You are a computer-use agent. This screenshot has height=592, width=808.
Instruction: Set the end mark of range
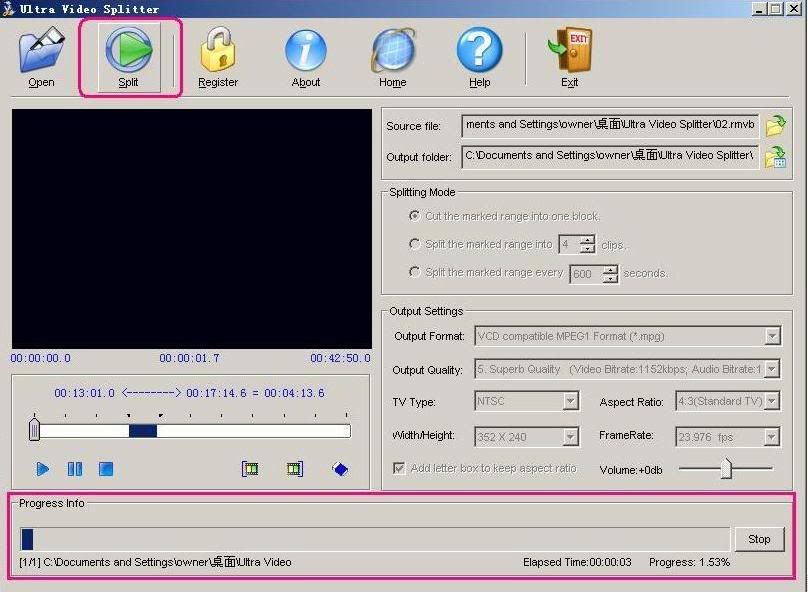click(x=294, y=469)
